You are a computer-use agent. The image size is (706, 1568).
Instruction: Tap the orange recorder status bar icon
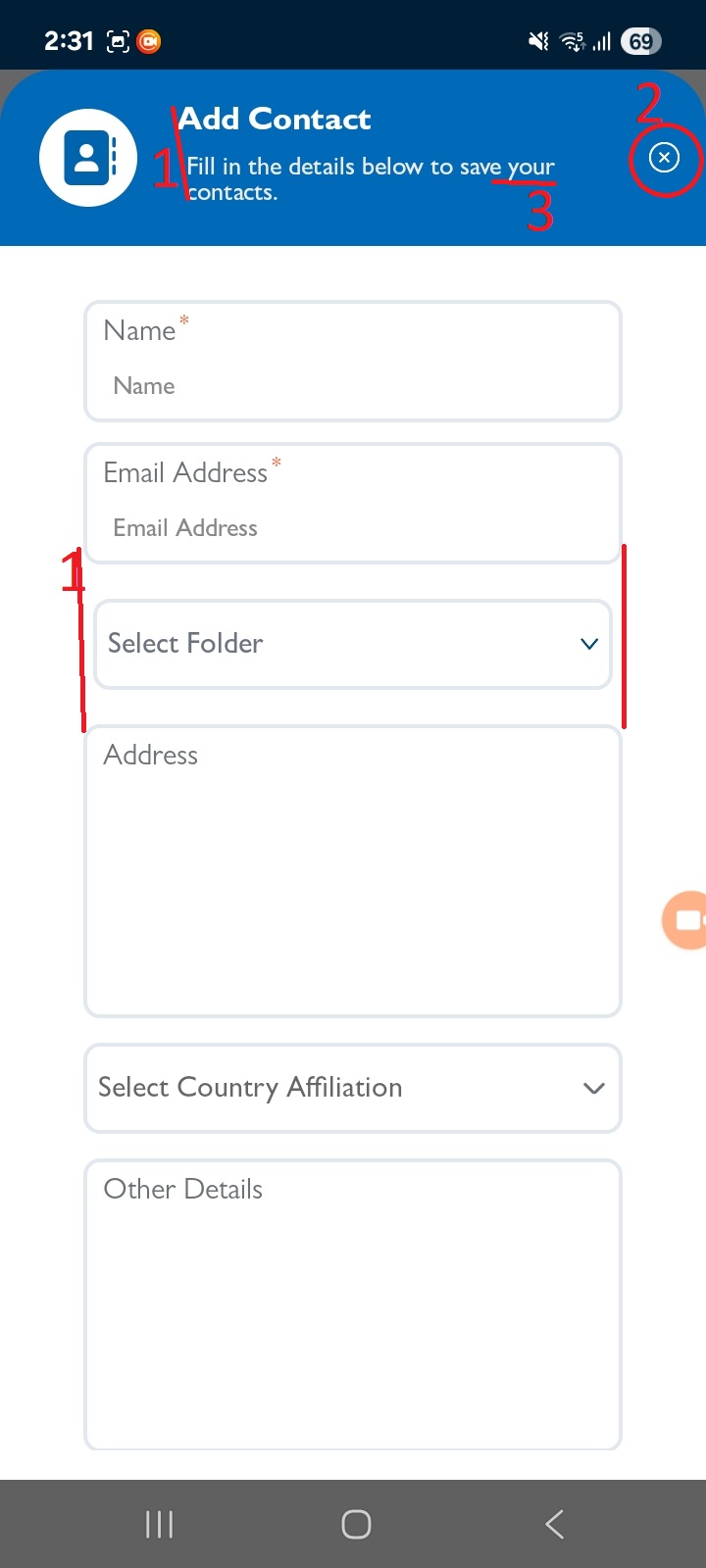tap(149, 41)
